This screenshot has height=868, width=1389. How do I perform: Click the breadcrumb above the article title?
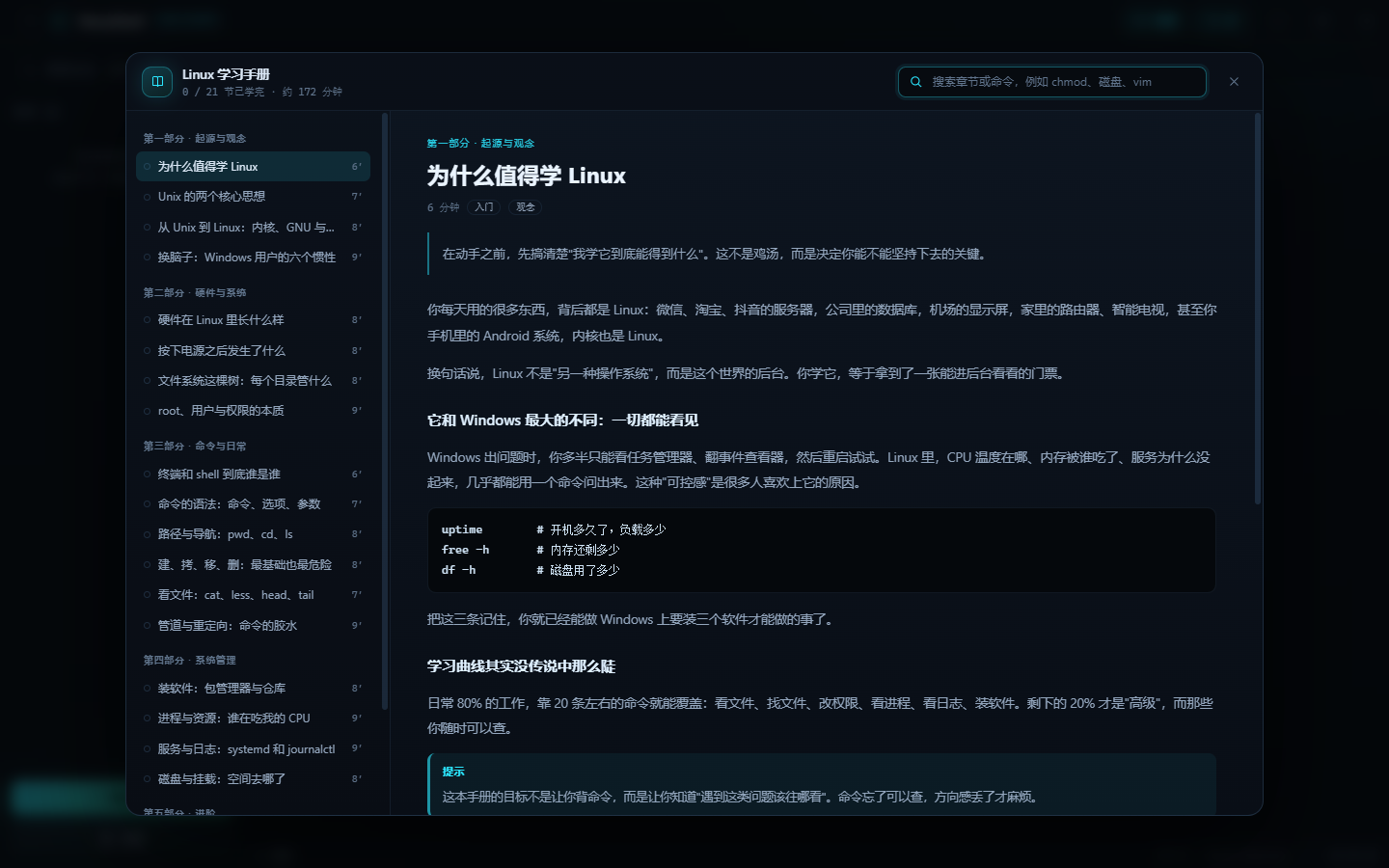(x=480, y=144)
